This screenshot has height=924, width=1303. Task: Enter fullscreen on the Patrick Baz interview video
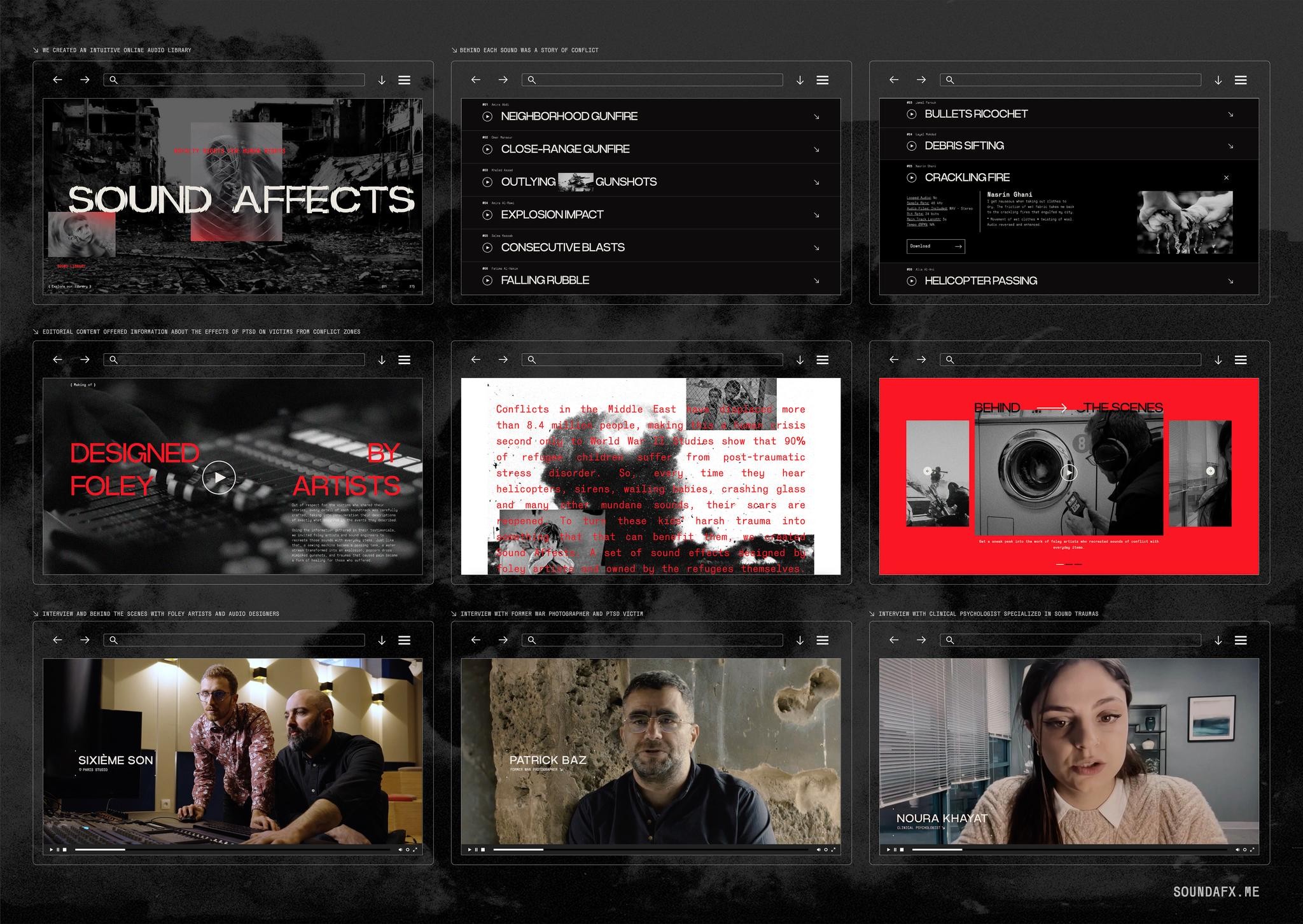(833, 849)
